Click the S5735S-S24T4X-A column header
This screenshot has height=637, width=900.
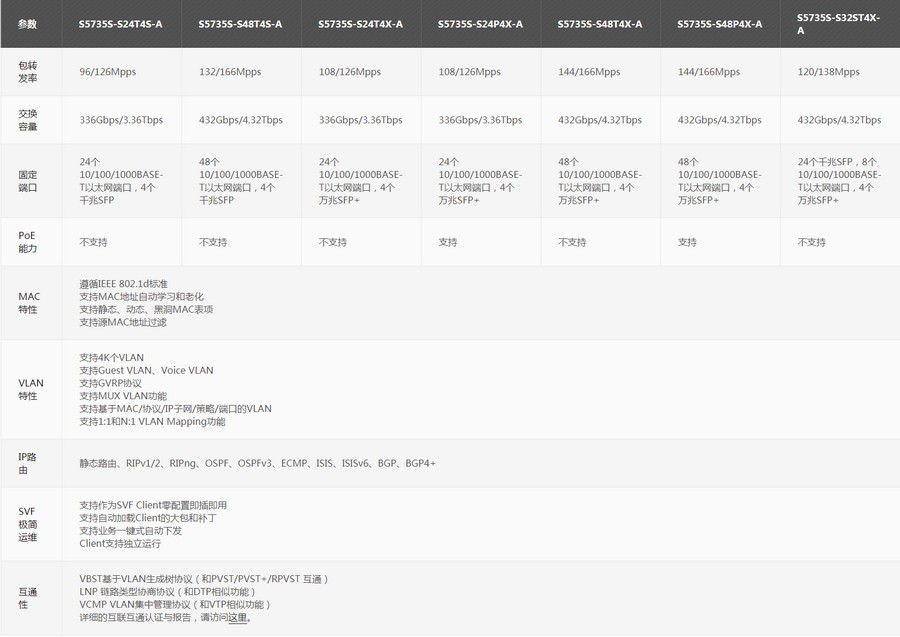360,24
